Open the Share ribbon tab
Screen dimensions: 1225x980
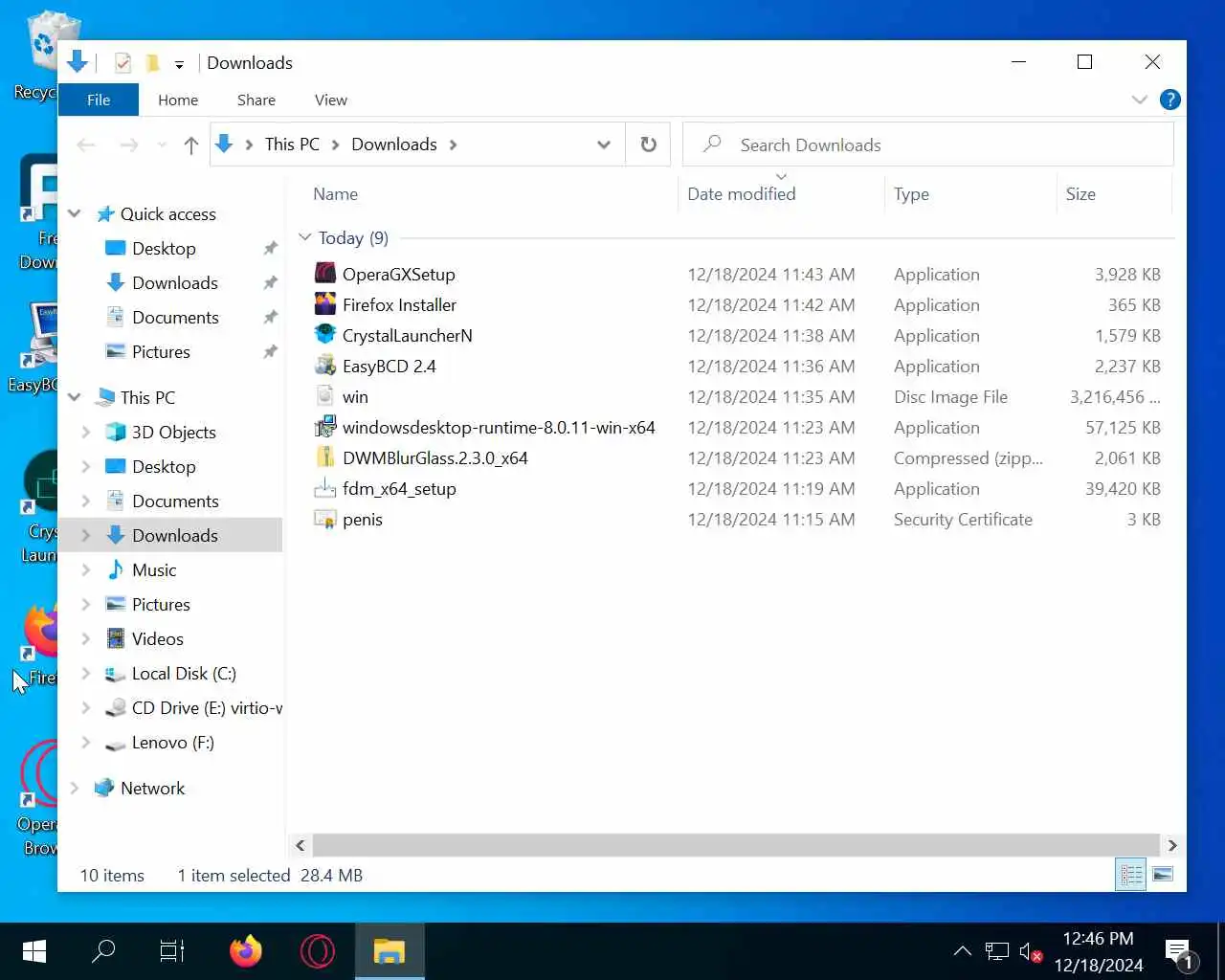tap(256, 100)
